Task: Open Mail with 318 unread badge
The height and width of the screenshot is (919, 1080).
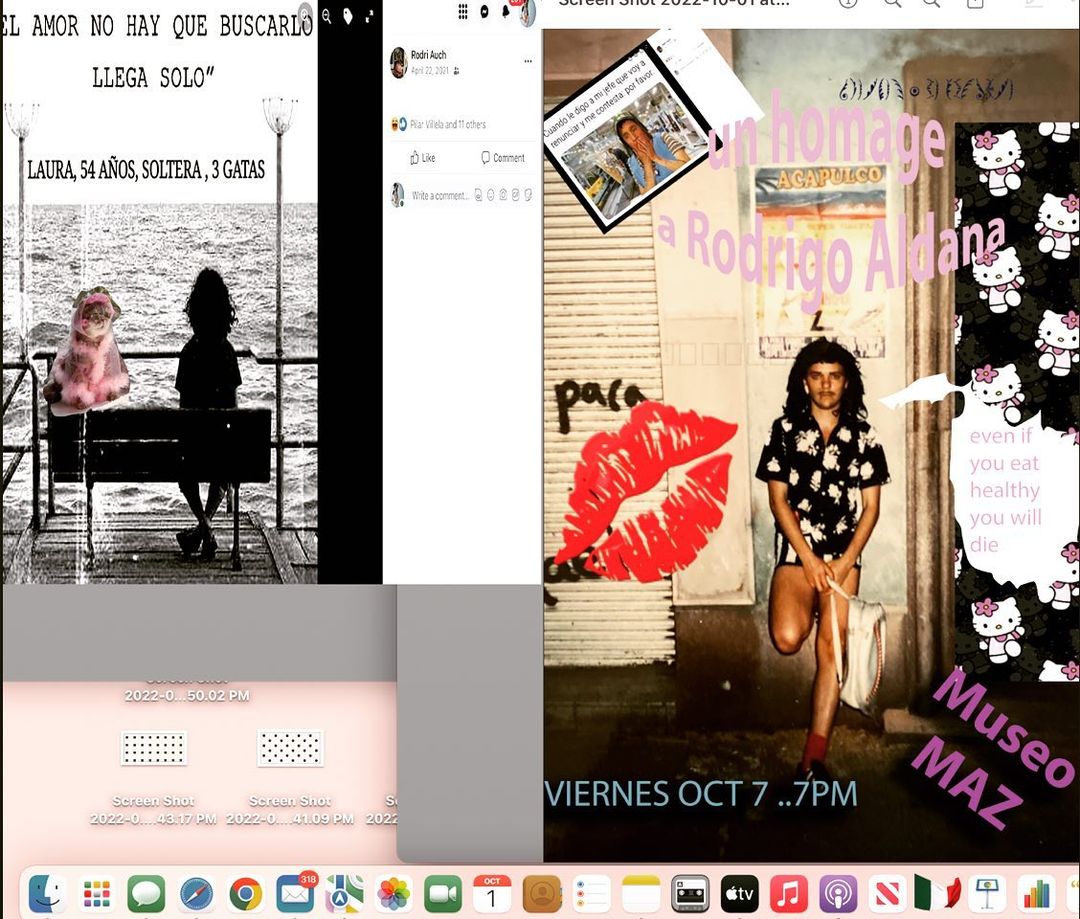Action: 295,893
